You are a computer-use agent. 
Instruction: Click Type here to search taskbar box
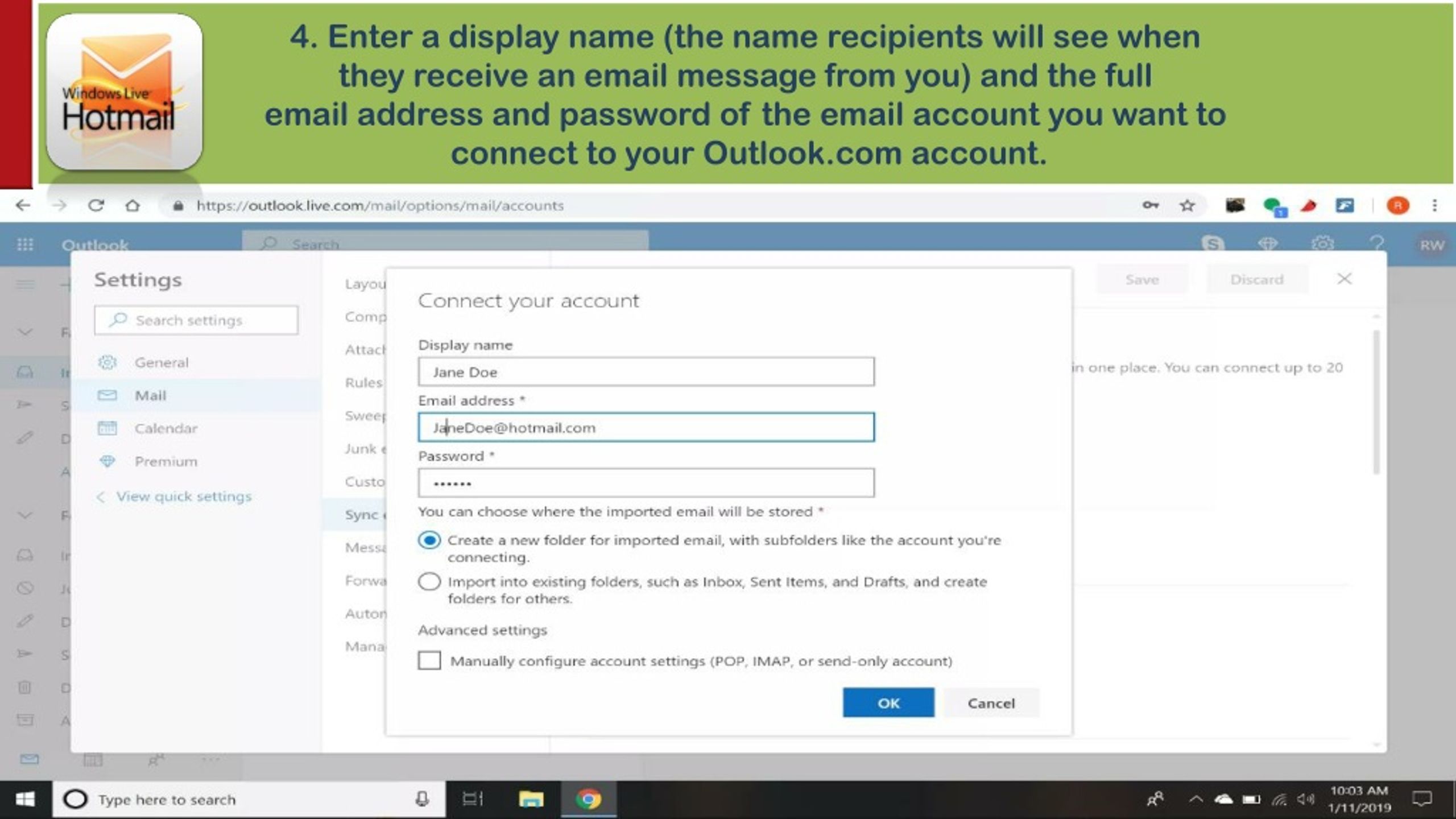(x=249, y=799)
